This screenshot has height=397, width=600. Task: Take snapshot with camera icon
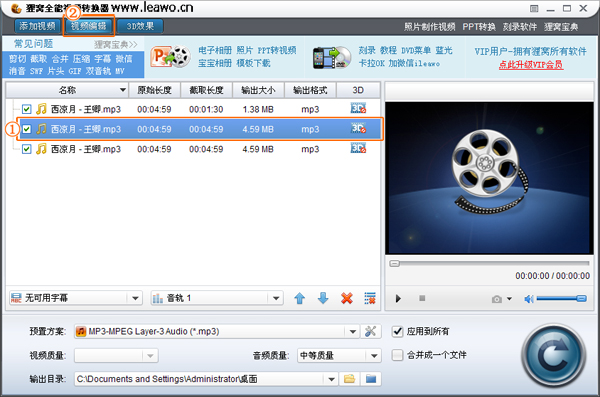497,299
